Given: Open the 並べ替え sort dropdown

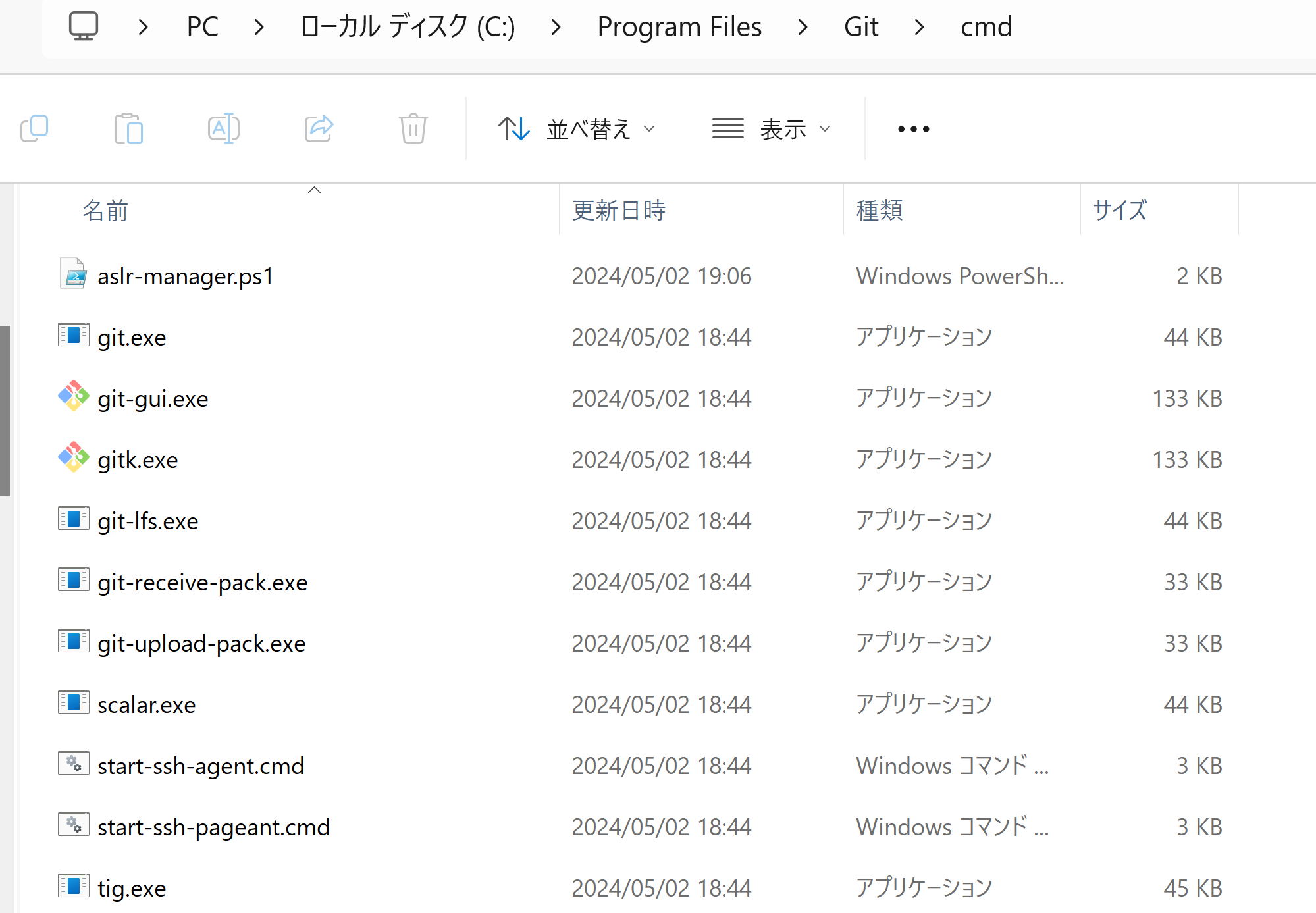Looking at the screenshot, I should click(577, 128).
